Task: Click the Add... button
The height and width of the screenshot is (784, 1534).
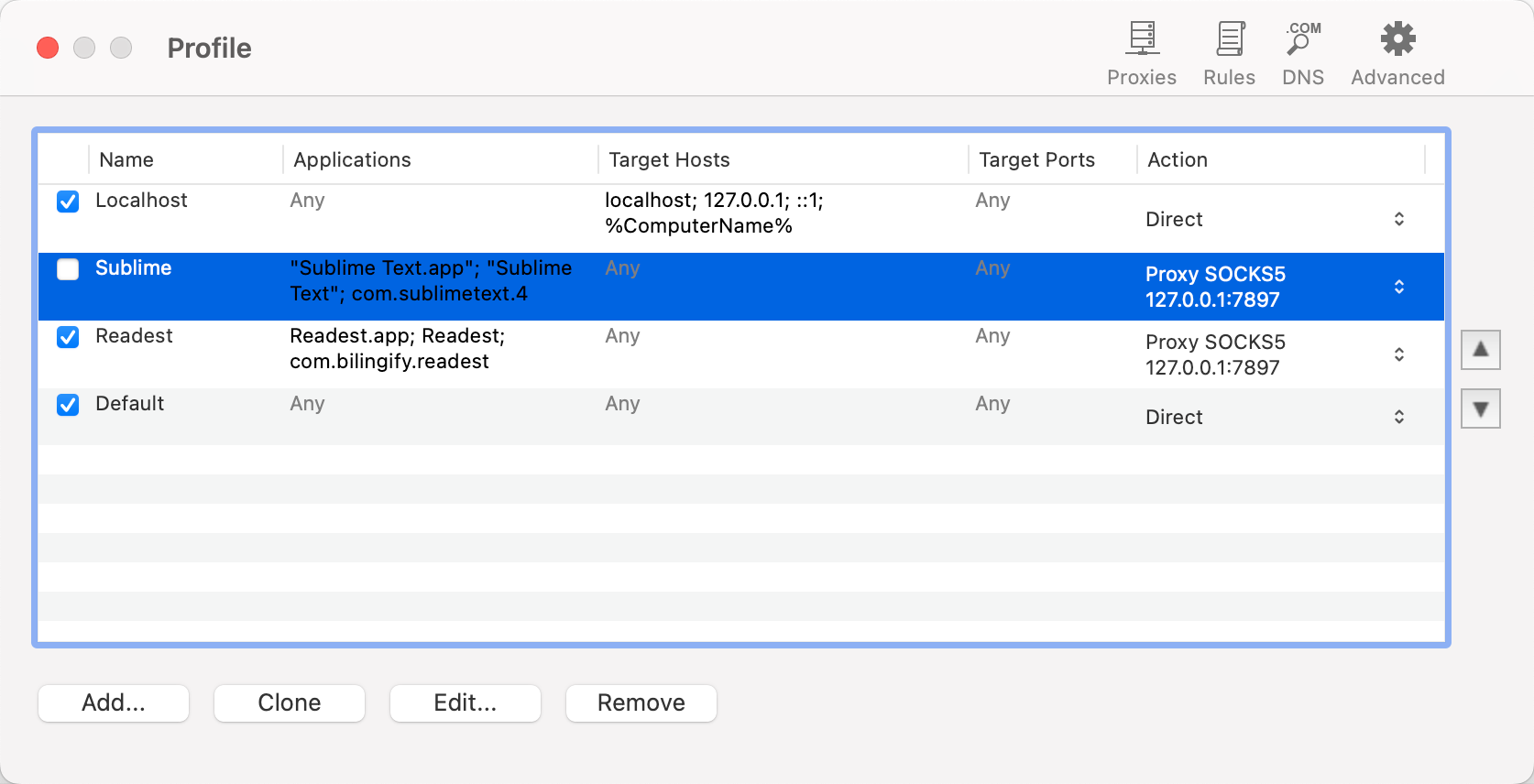Action: (x=114, y=702)
